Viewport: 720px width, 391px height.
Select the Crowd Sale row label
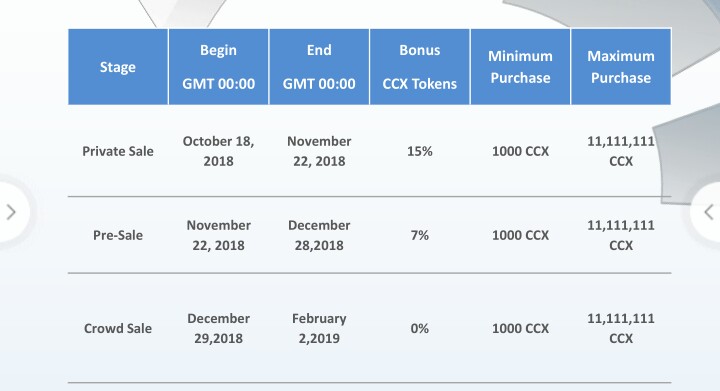pos(118,329)
